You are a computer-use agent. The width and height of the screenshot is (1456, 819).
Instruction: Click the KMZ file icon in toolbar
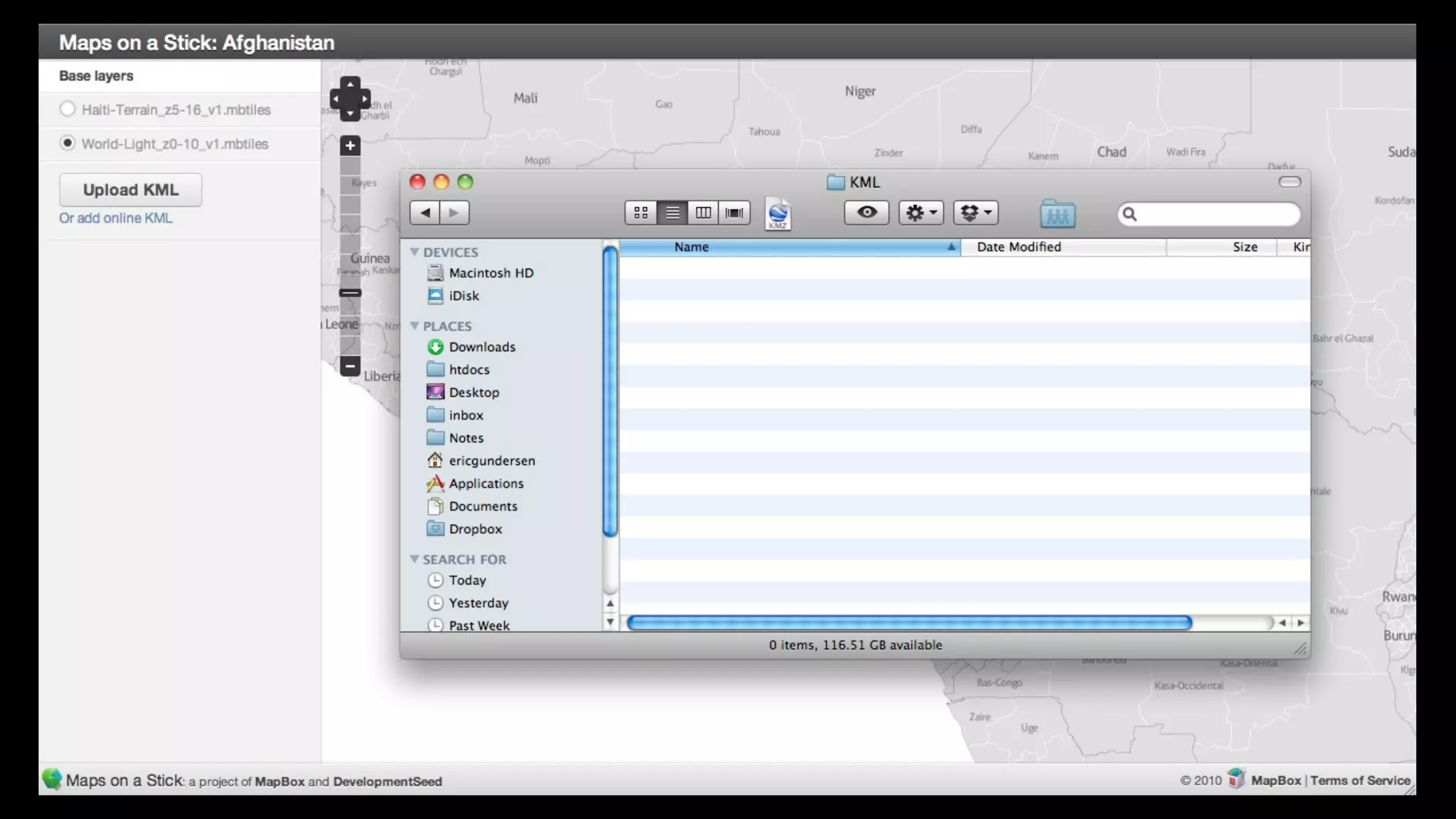tap(778, 213)
